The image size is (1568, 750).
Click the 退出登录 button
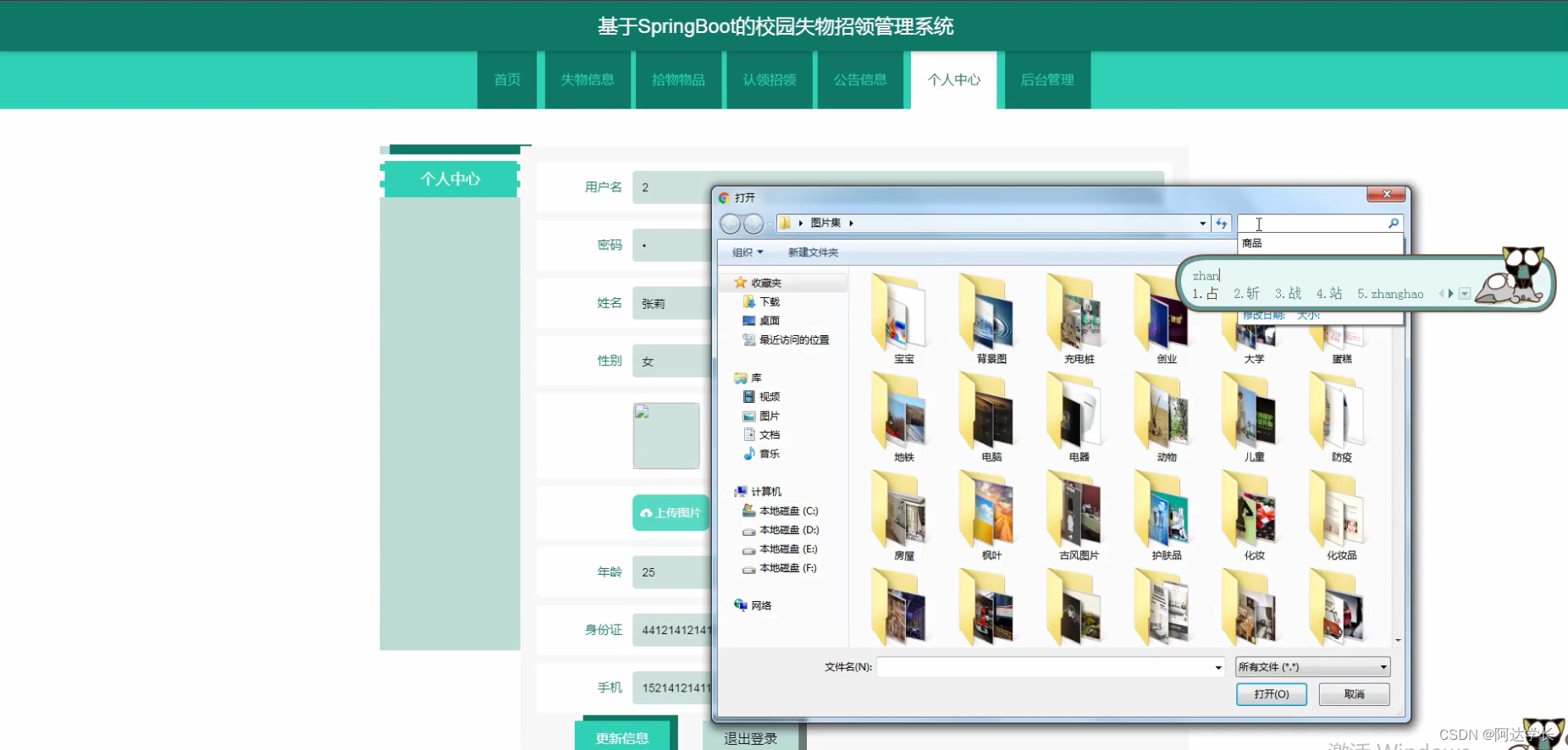click(750, 738)
